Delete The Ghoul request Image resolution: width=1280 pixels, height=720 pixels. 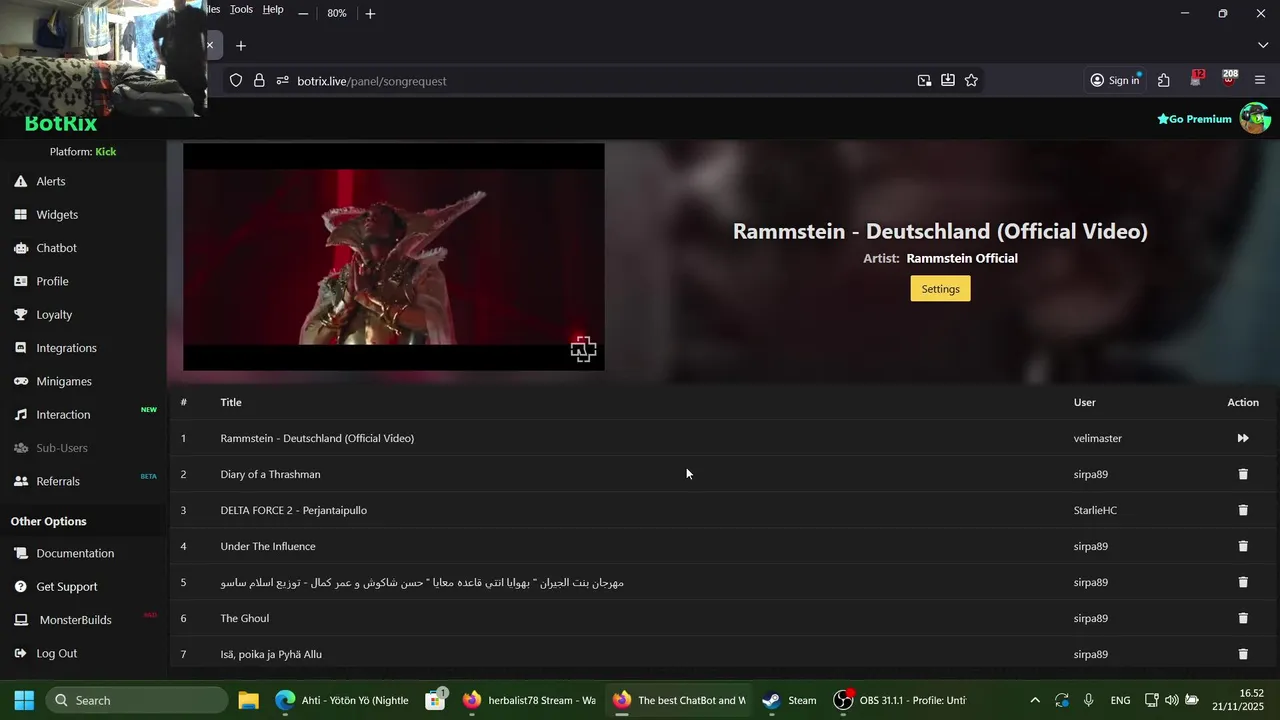pos(1243,618)
